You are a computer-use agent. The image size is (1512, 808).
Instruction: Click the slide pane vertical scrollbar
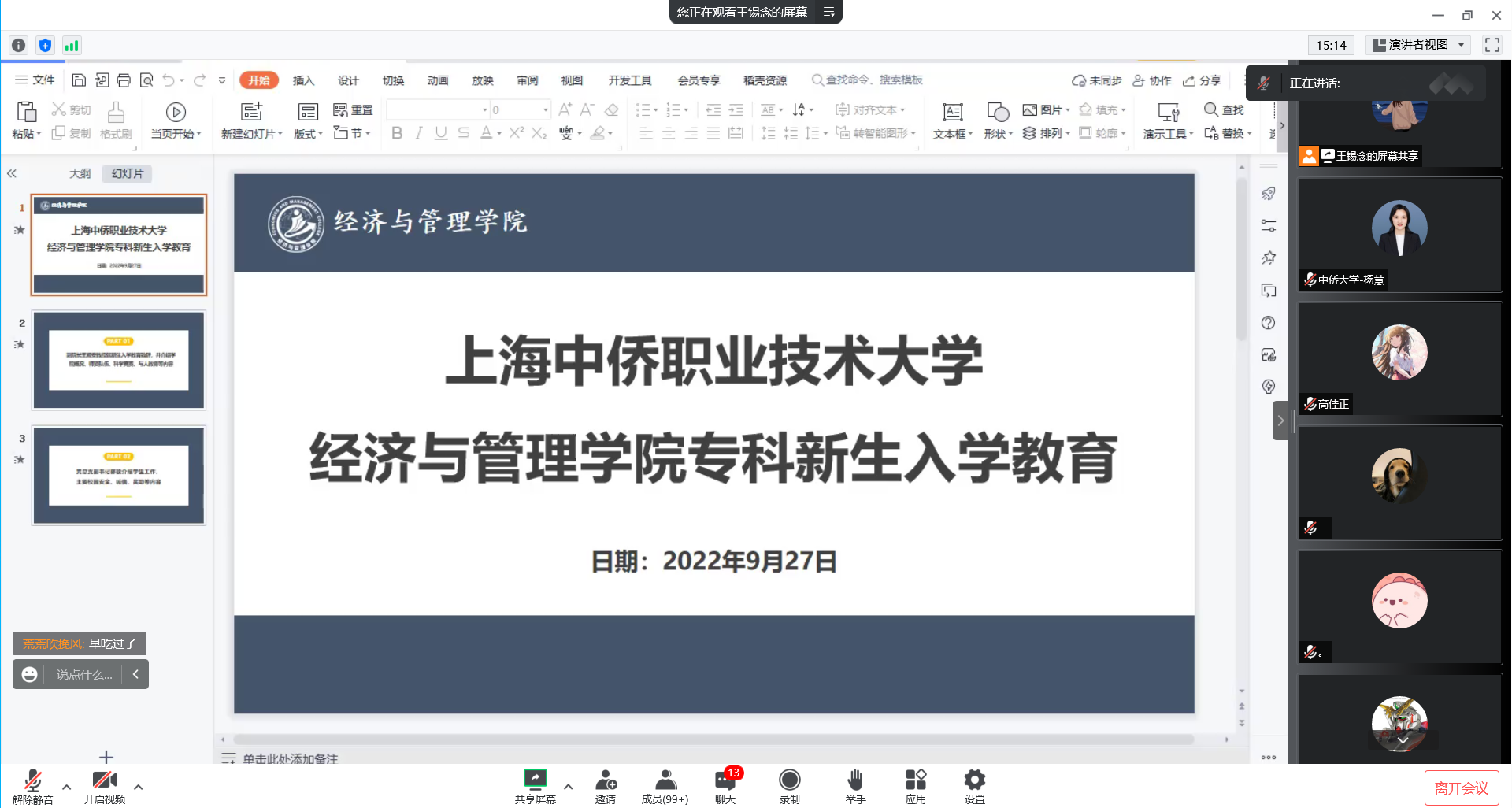tap(1241, 260)
